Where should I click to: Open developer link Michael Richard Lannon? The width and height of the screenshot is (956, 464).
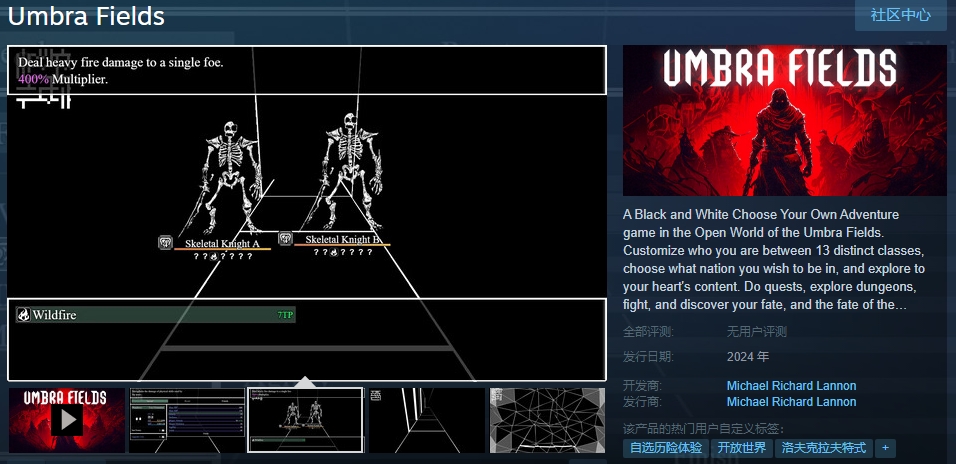coord(791,385)
